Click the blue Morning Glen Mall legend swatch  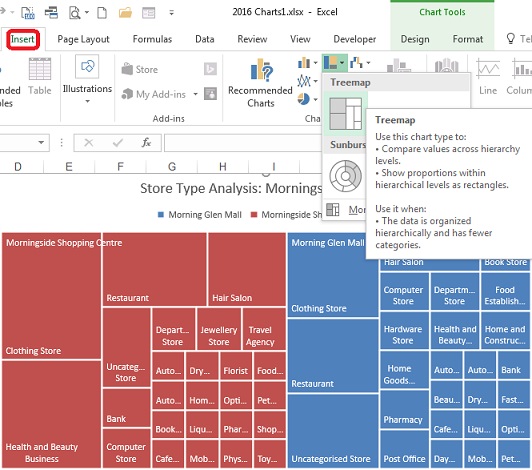tap(161, 214)
